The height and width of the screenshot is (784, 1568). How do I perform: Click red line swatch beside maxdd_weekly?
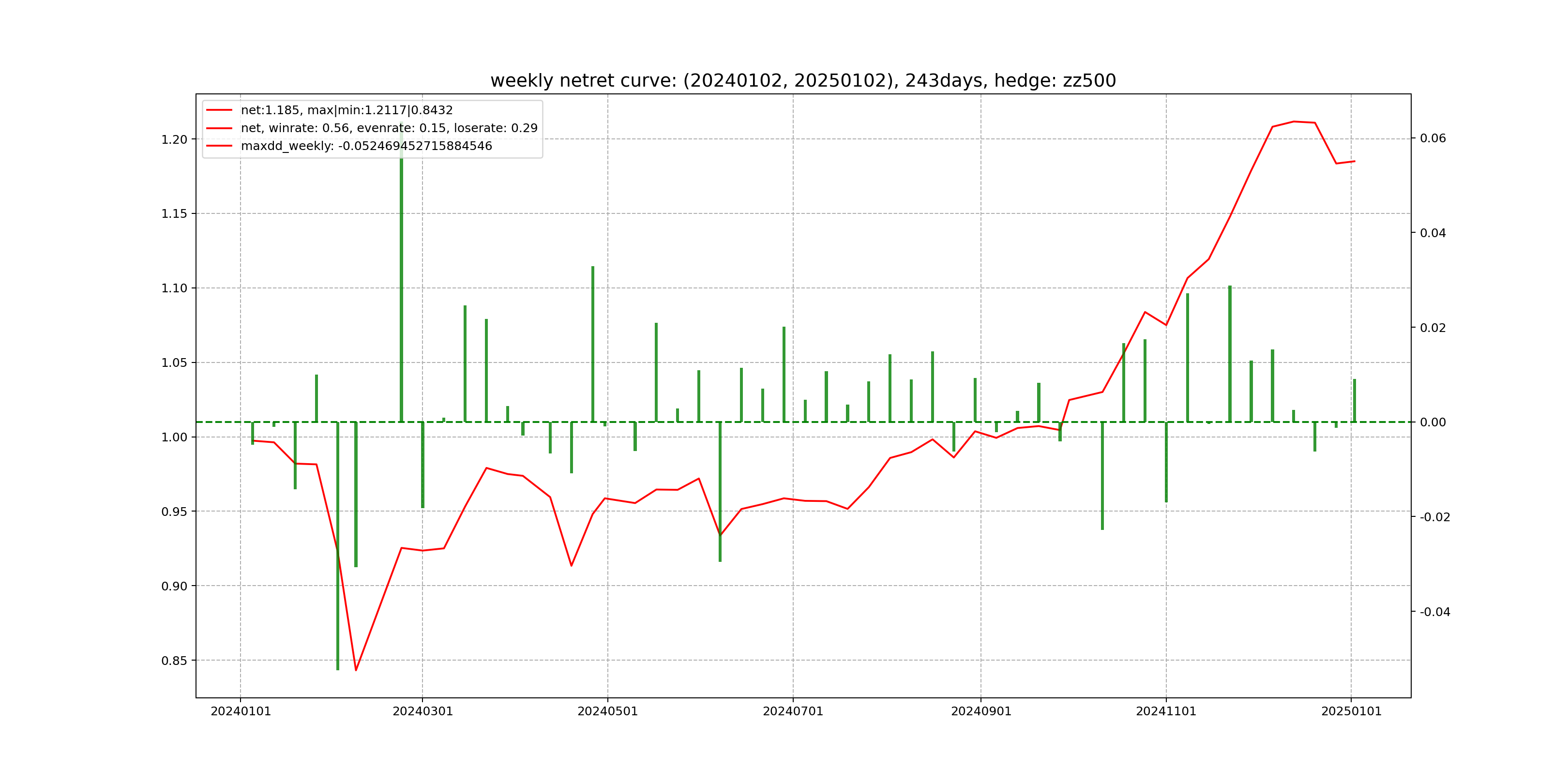(219, 146)
